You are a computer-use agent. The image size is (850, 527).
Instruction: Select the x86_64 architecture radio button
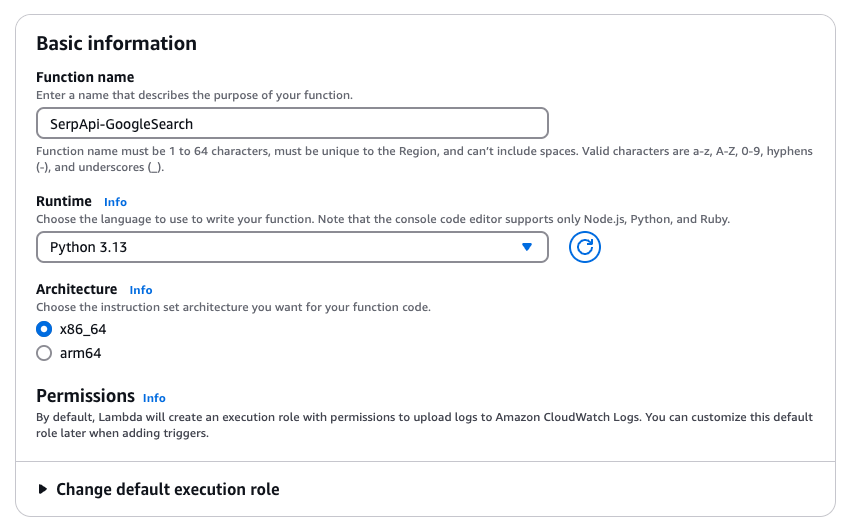[x=44, y=329]
